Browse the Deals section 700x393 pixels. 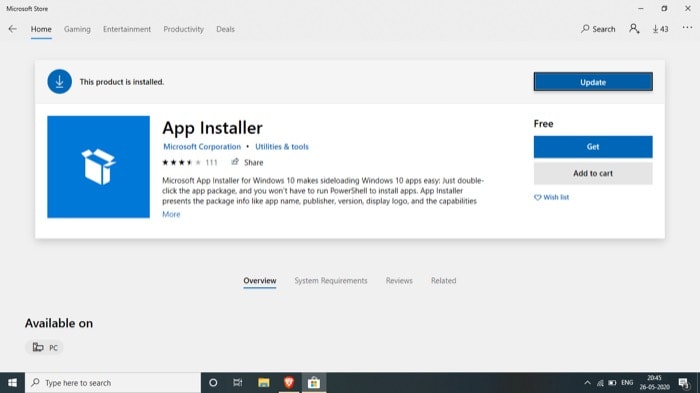[x=225, y=29]
